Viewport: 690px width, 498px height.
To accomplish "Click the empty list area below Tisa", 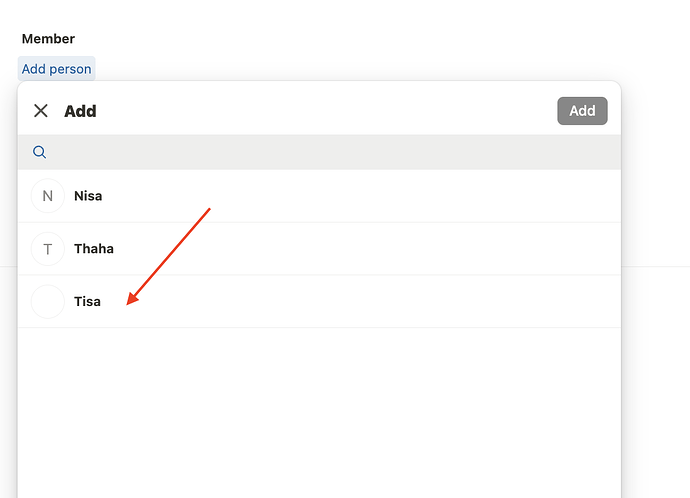I will (x=320, y=410).
